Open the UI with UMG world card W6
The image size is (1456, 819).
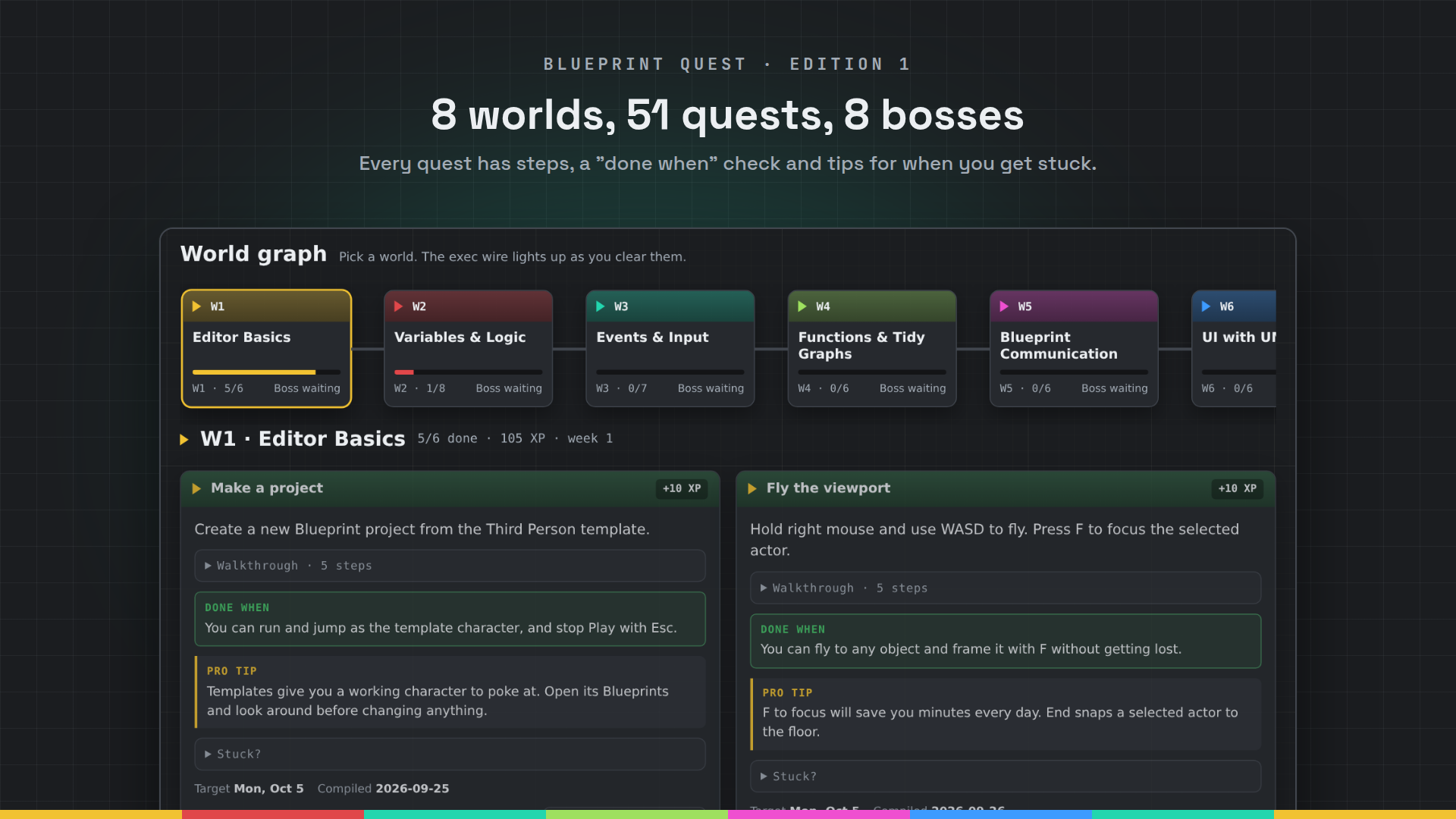1234,349
